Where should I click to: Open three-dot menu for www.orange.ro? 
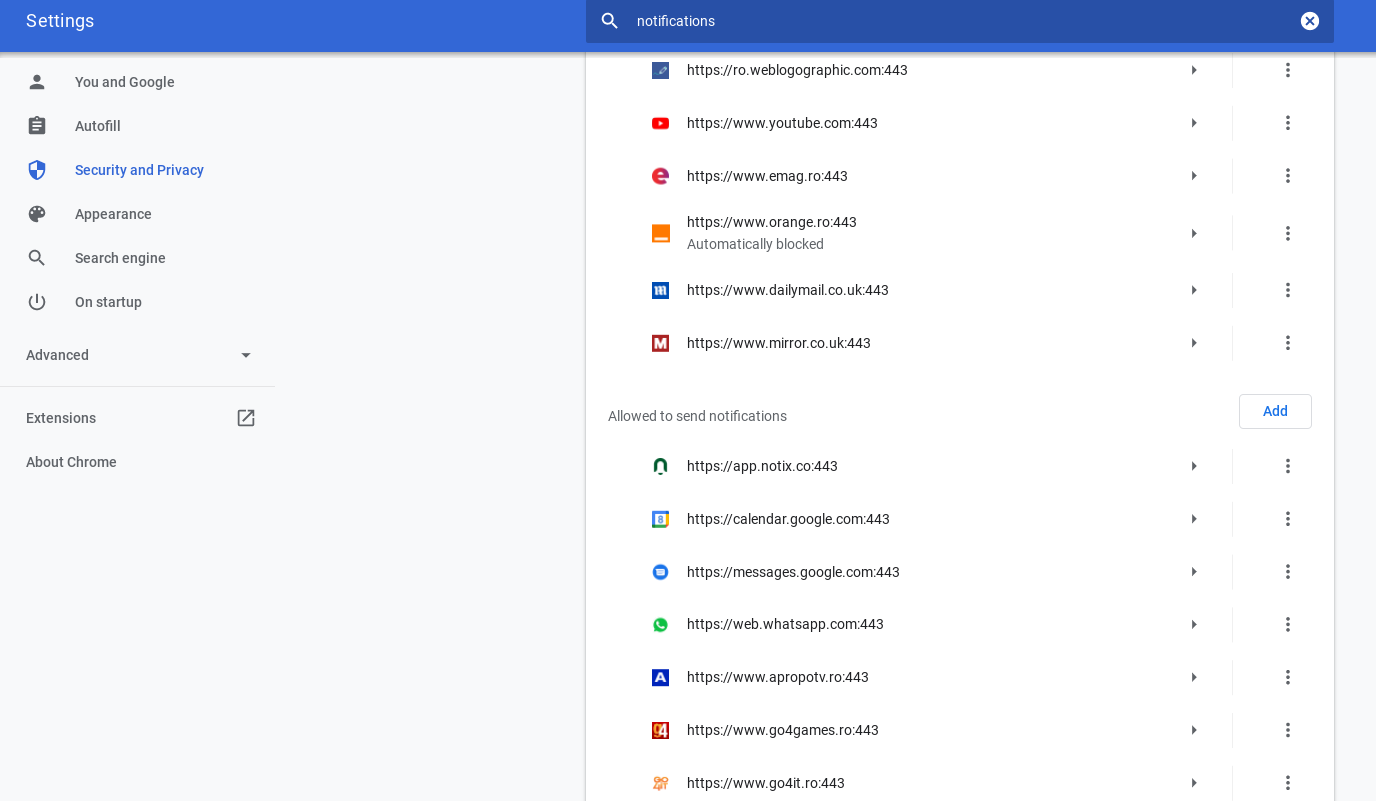pos(1288,233)
